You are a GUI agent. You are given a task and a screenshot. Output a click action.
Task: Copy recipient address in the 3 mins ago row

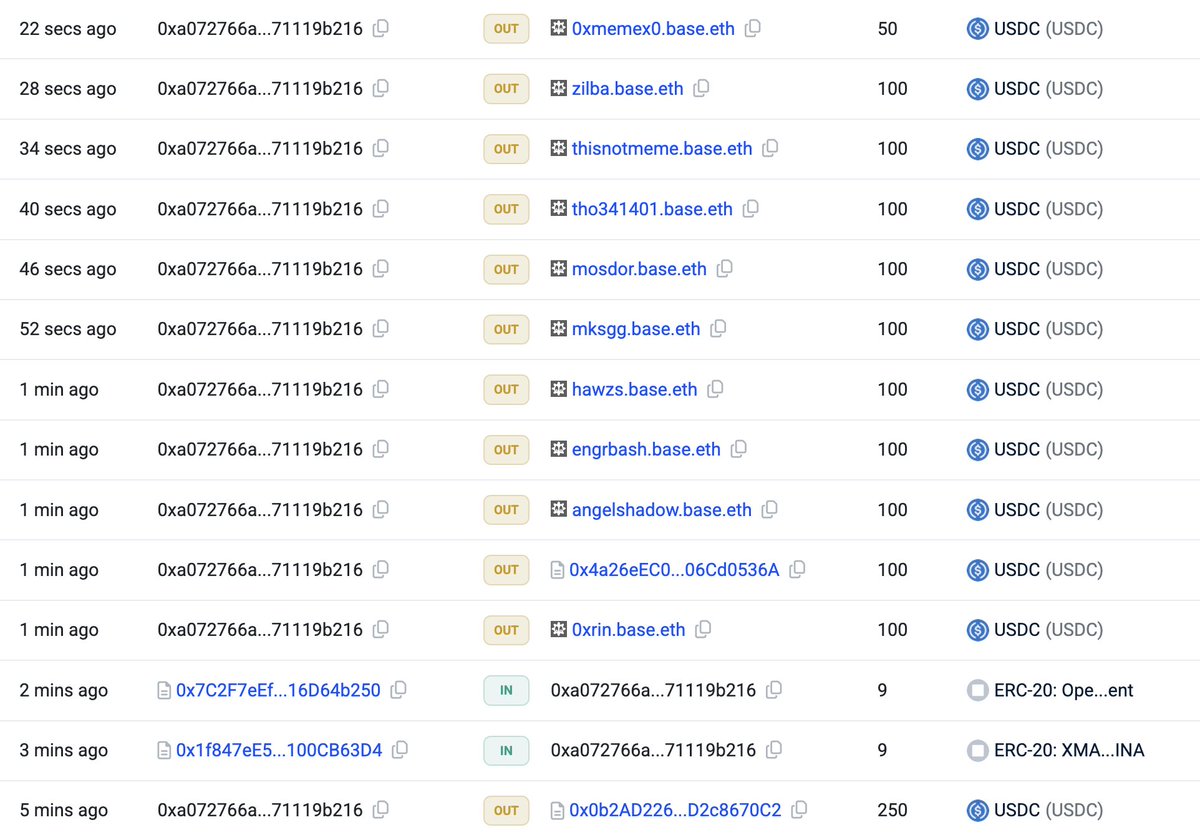(x=774, y=749)
